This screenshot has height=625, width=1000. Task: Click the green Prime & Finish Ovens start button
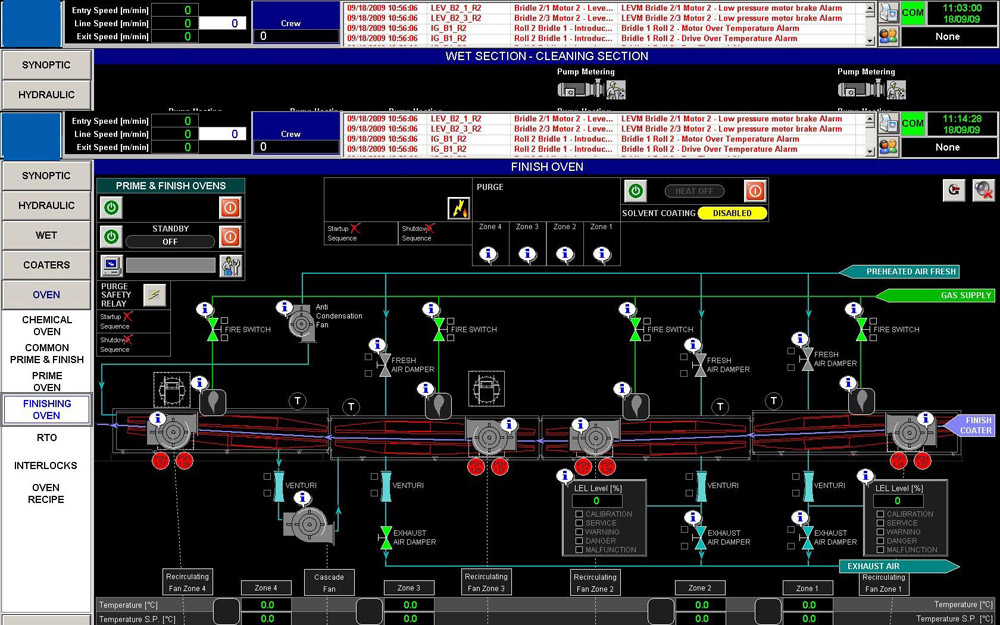(111, 208)
